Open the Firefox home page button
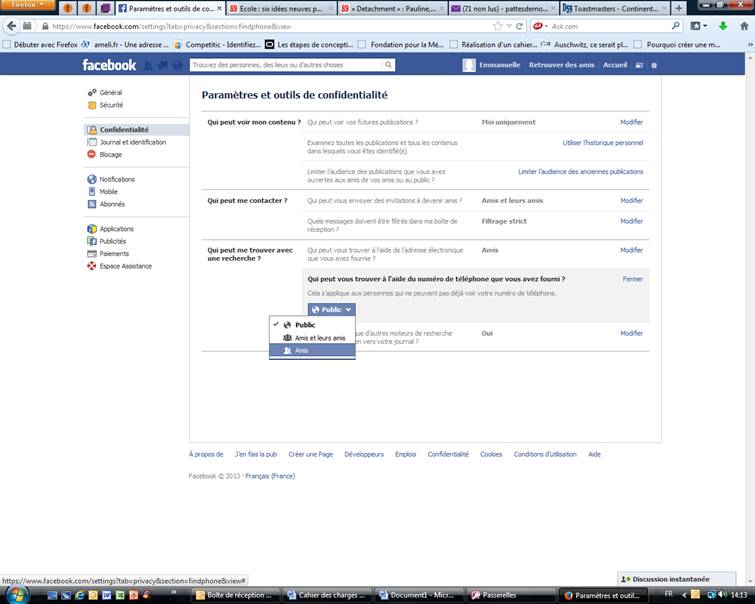 (x=744, y=26)
